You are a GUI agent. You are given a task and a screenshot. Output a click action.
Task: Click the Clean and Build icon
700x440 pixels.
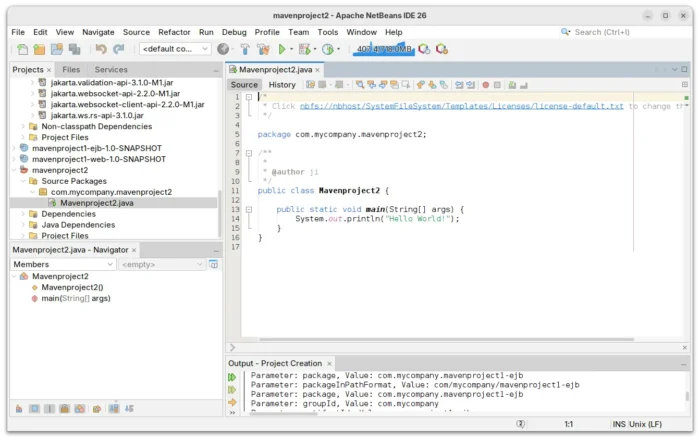(x=263, y=49)
